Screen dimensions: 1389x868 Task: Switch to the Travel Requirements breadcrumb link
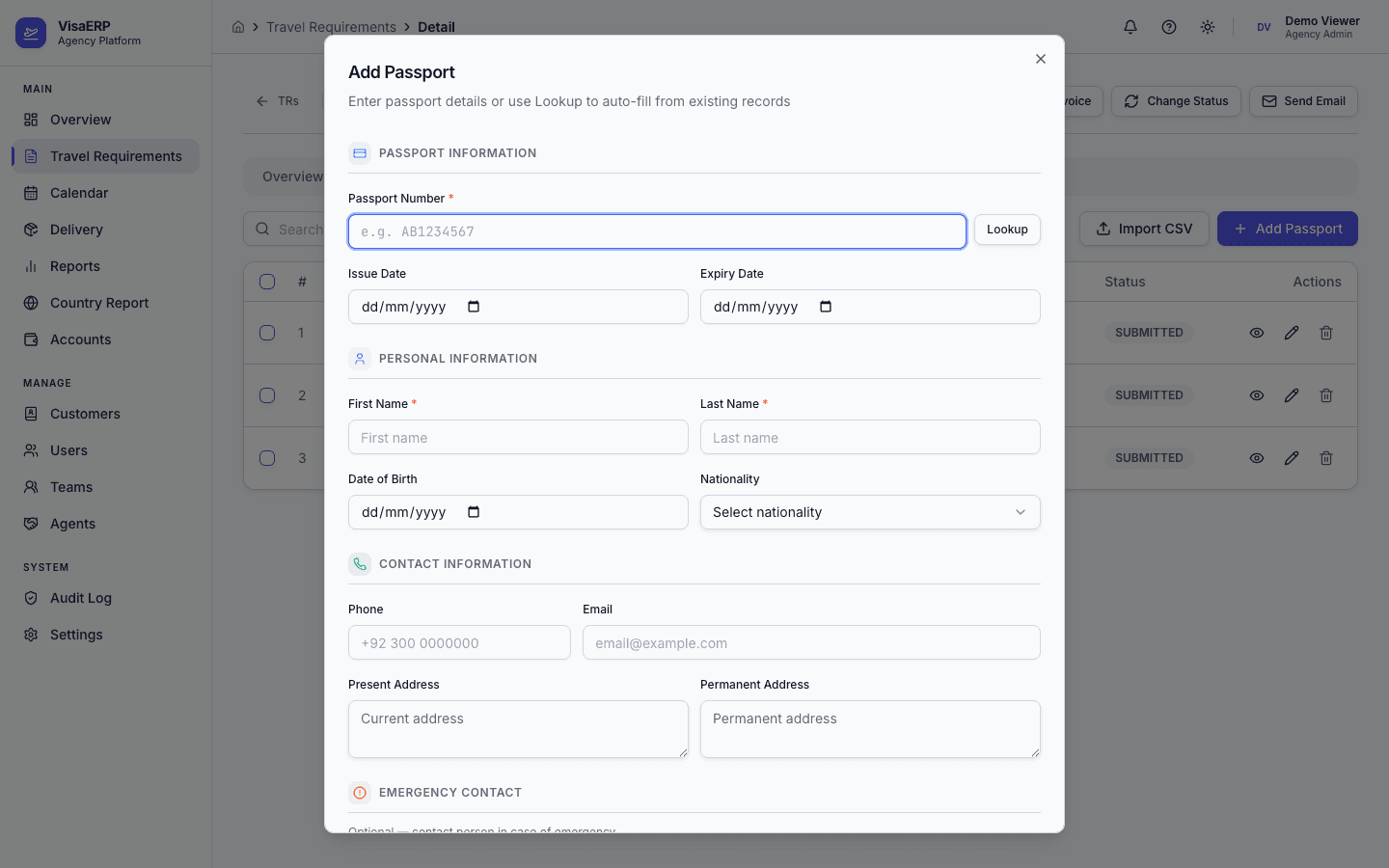332,27
